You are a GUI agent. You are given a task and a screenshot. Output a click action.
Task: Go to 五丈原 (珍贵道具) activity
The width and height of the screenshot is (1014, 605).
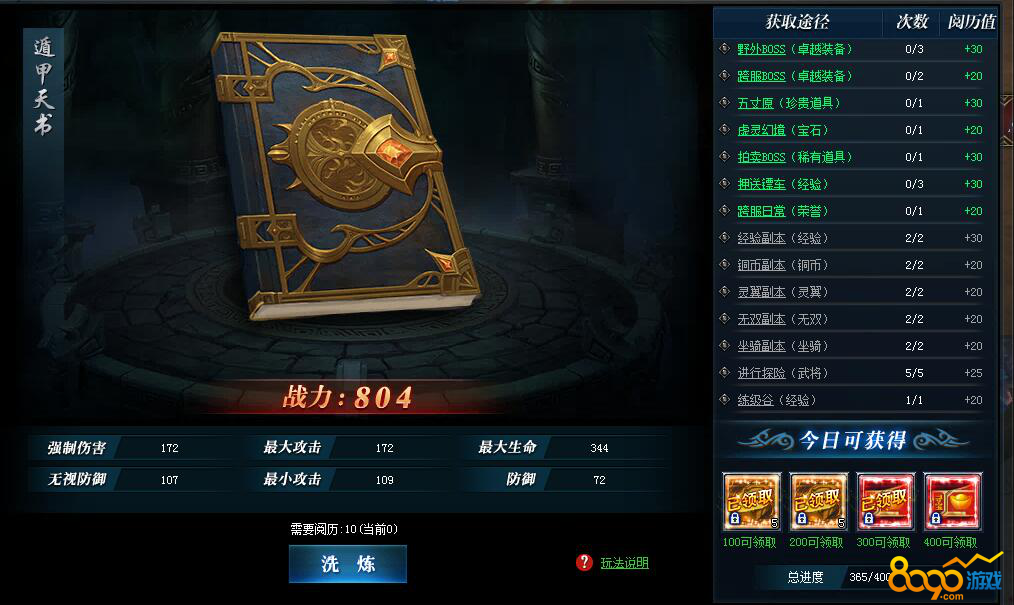click(789, 103)
